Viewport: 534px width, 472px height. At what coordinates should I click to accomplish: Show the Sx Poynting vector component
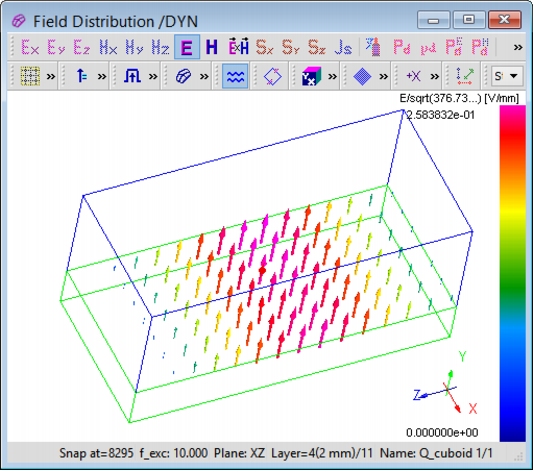point(264,47)
